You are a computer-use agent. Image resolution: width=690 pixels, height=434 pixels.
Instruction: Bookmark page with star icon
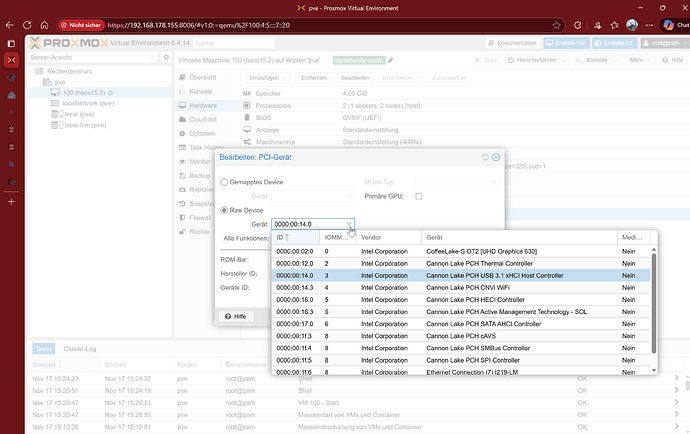click(x=557, y=25)
